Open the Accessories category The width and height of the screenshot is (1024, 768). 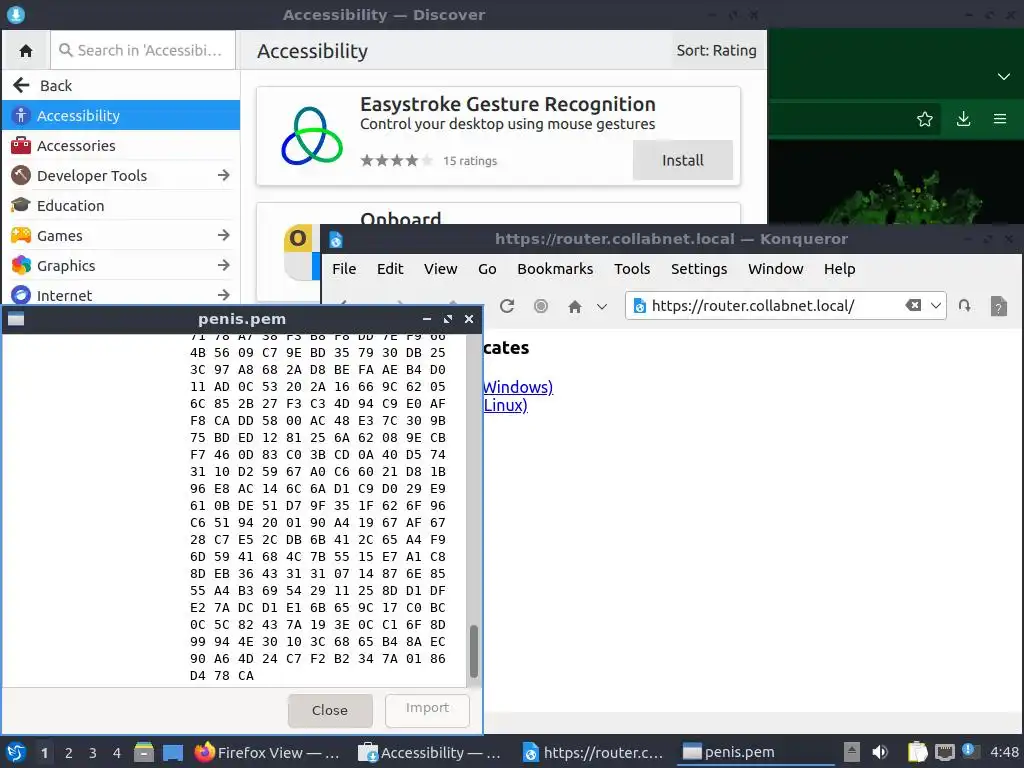[121, 146]
